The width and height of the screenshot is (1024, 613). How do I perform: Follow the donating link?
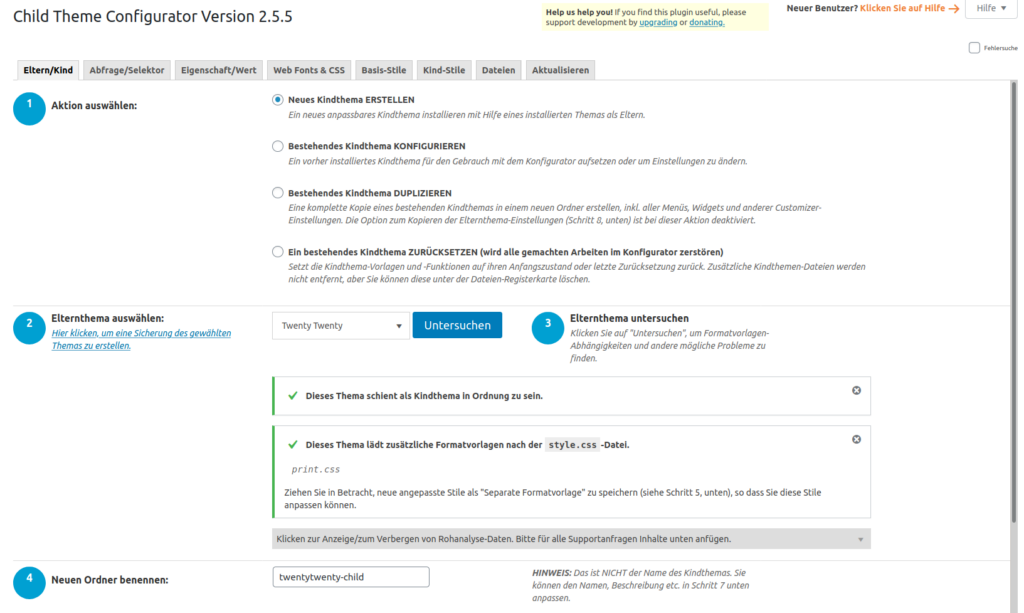click(707, 22)
